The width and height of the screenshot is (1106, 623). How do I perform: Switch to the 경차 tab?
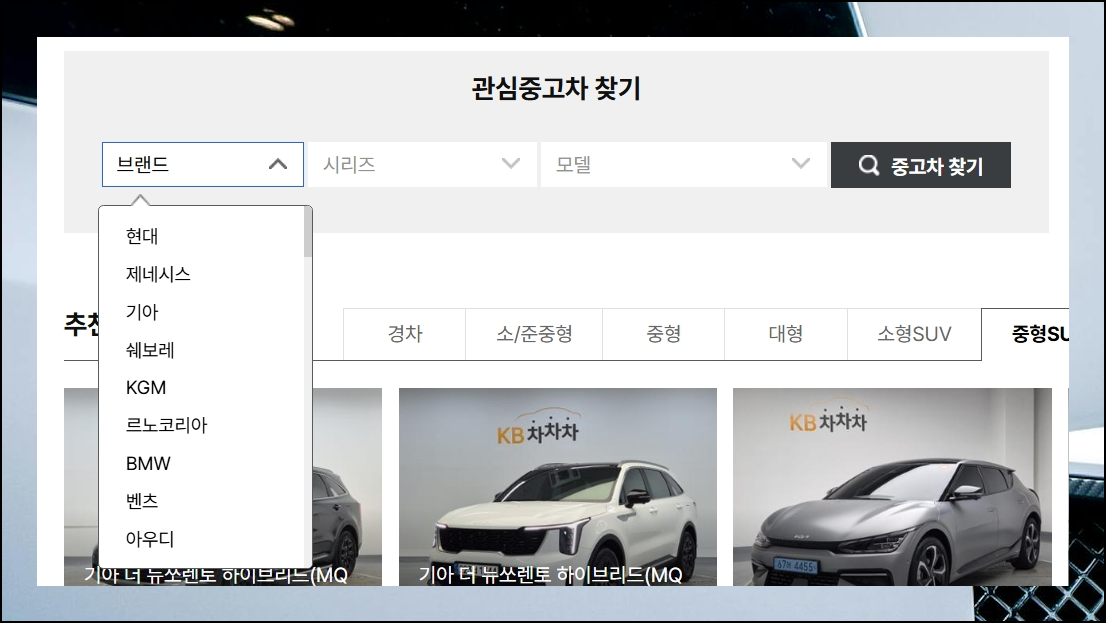404,334
